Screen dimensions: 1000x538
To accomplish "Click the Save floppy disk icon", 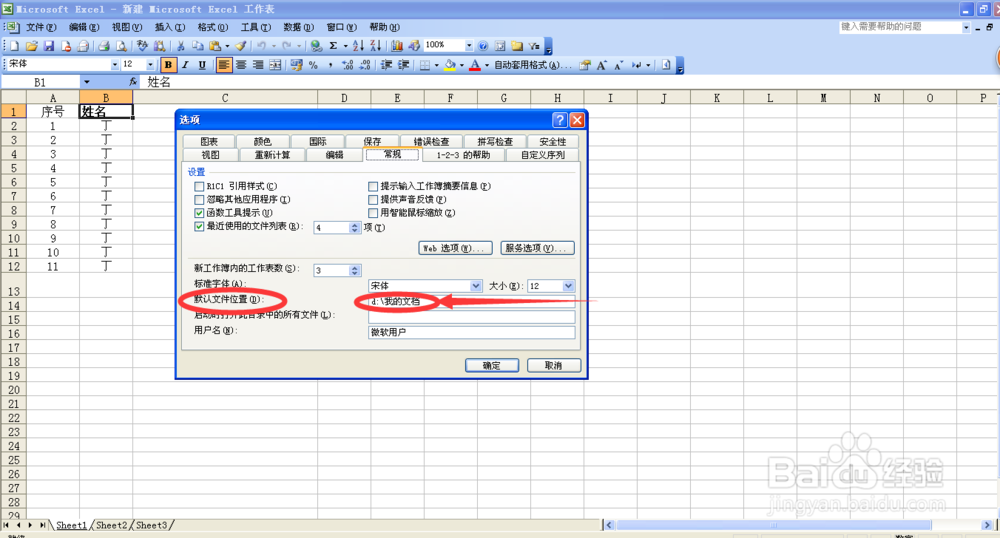I will [48, 46].
